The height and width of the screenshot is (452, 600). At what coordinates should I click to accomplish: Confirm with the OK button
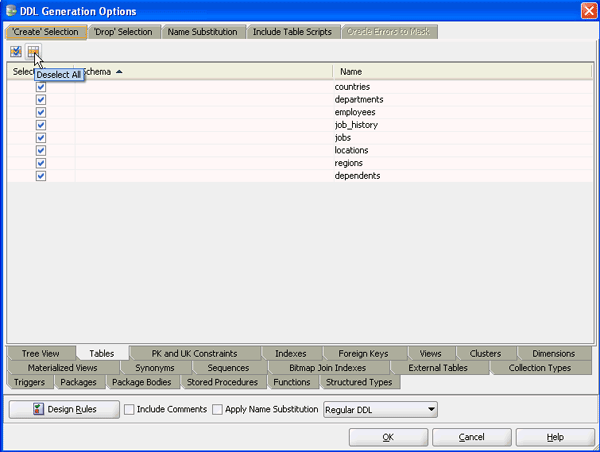click(x=388, y=437)
